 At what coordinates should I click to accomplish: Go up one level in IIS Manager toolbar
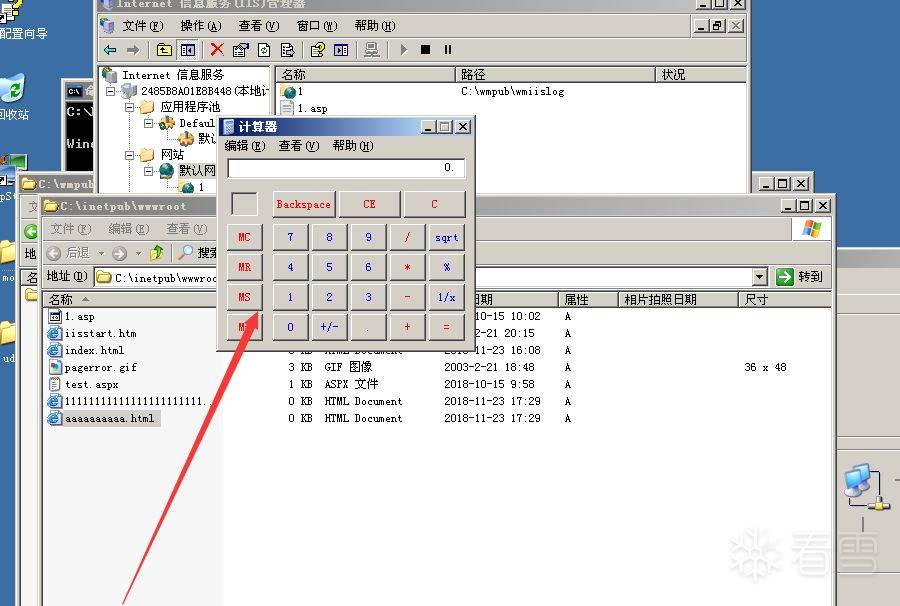(x=164, y=50)
